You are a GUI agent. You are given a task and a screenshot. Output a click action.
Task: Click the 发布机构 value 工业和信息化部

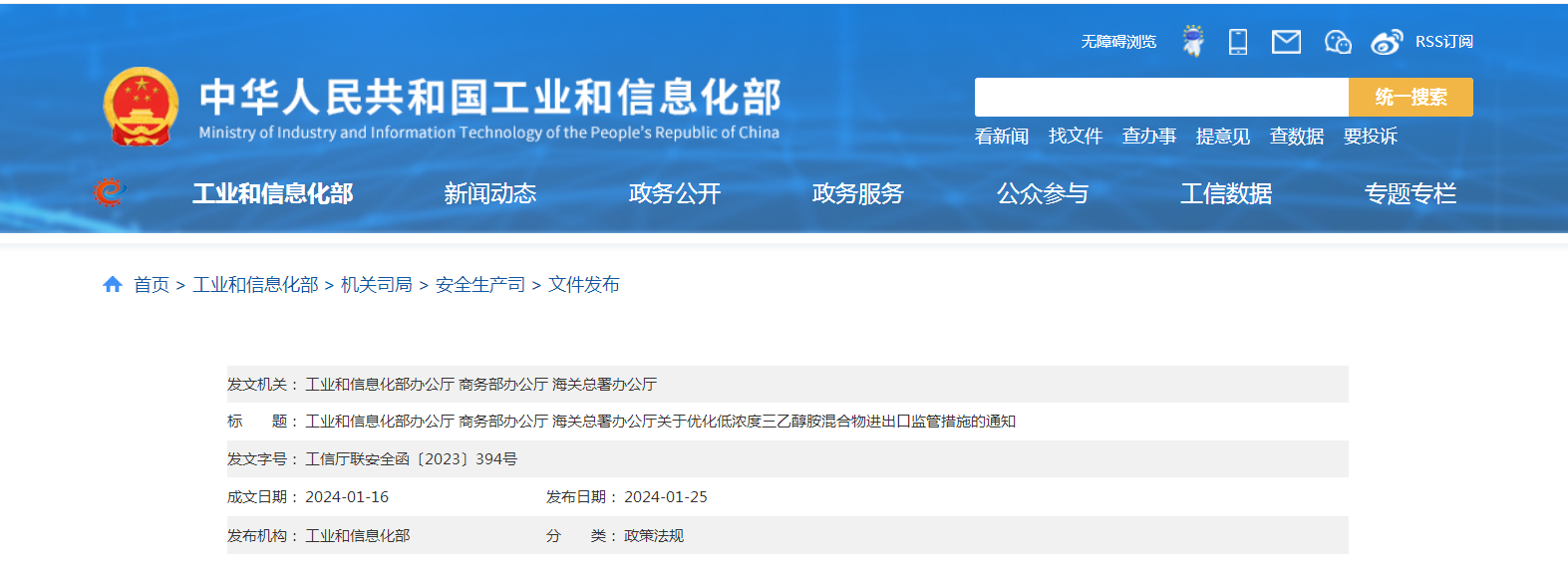[x=358, y=536]
